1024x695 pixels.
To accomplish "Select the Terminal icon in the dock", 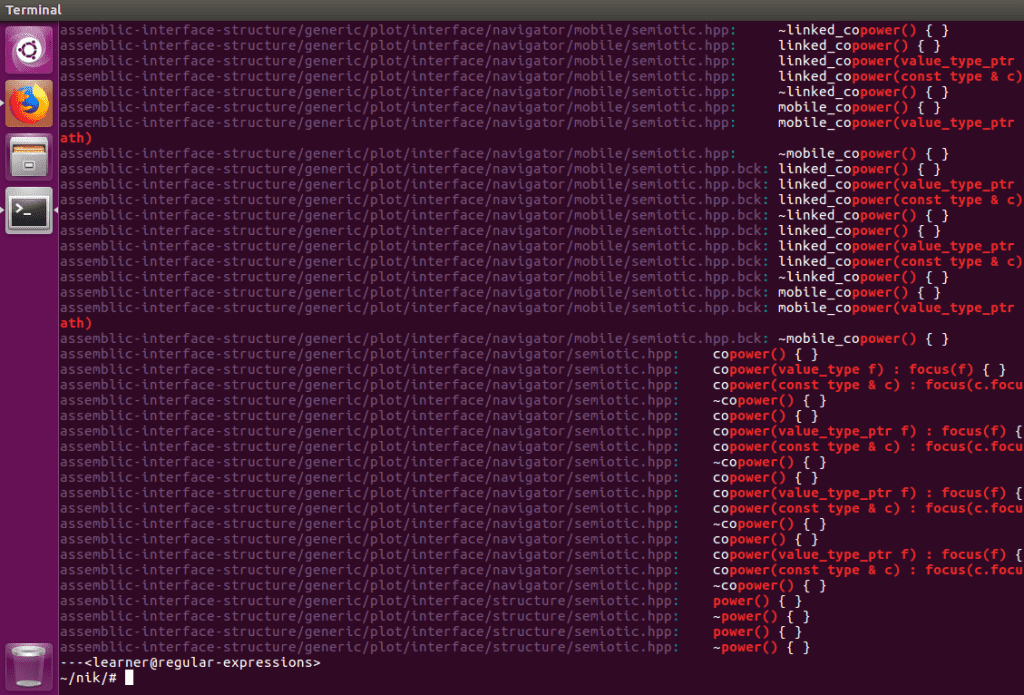I will click(x=29, y=210).
